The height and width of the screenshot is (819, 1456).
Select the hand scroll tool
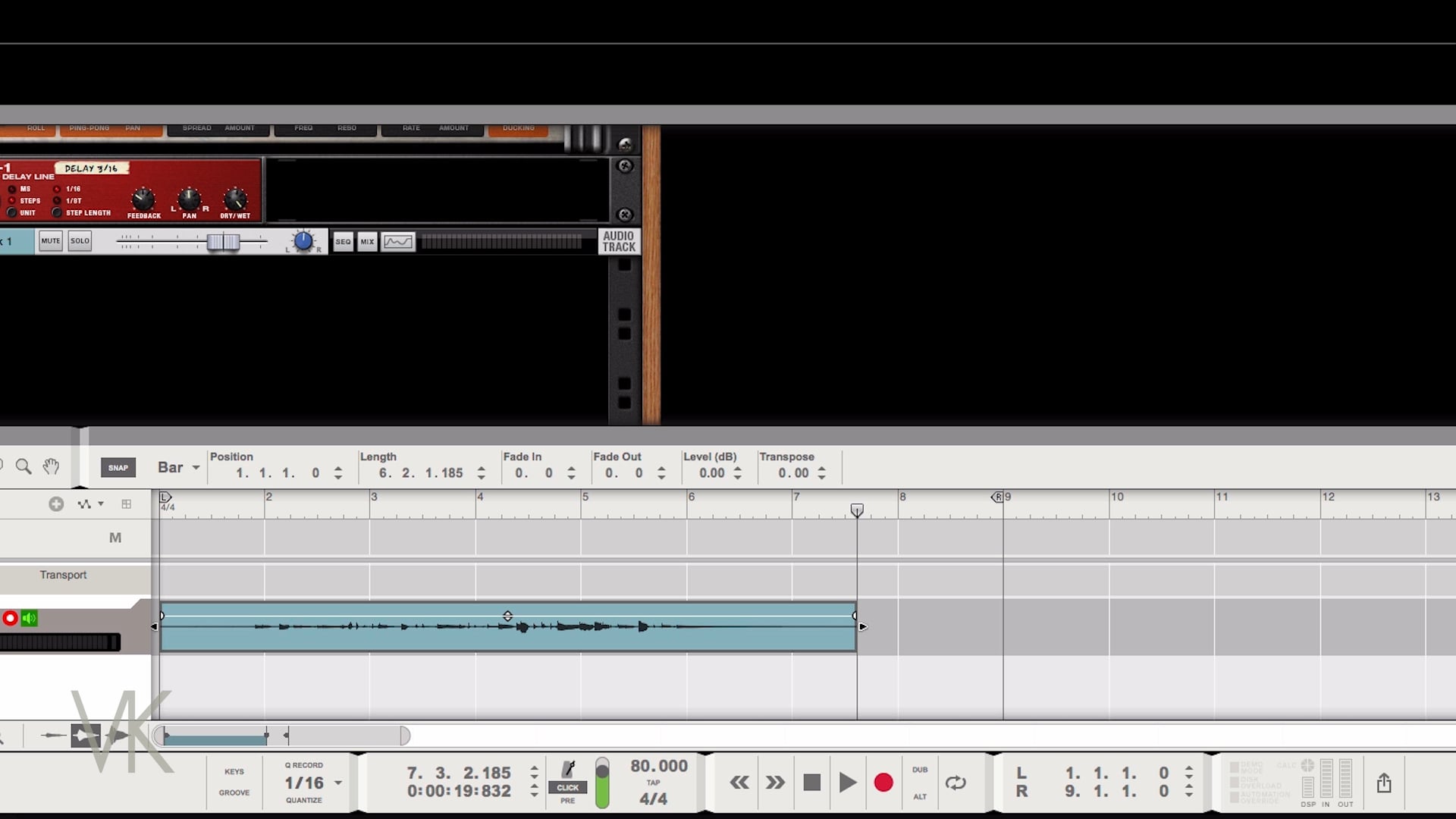(51, 466)
